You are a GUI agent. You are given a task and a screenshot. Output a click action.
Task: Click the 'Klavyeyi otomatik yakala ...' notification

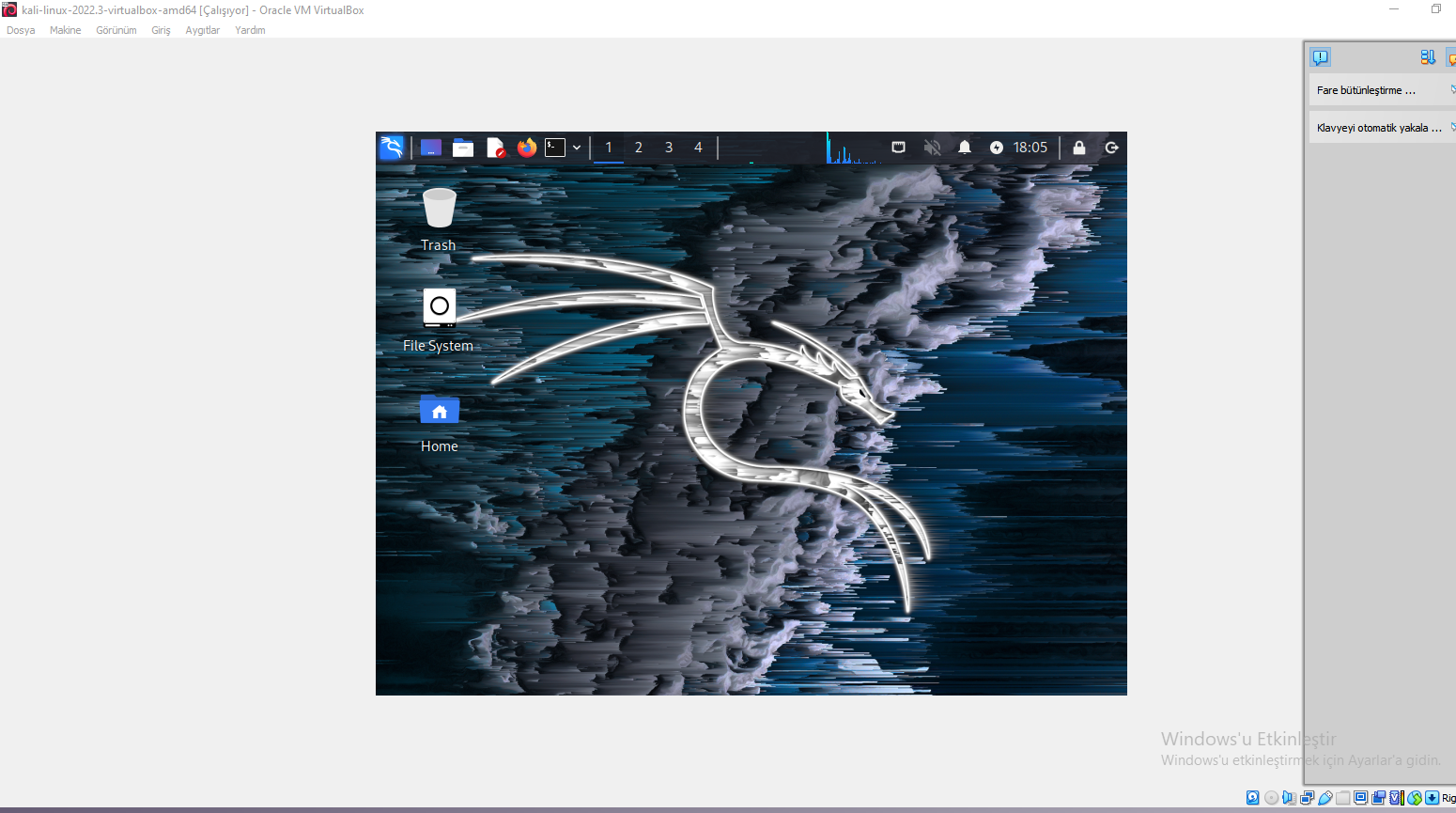pos(1383,128)
